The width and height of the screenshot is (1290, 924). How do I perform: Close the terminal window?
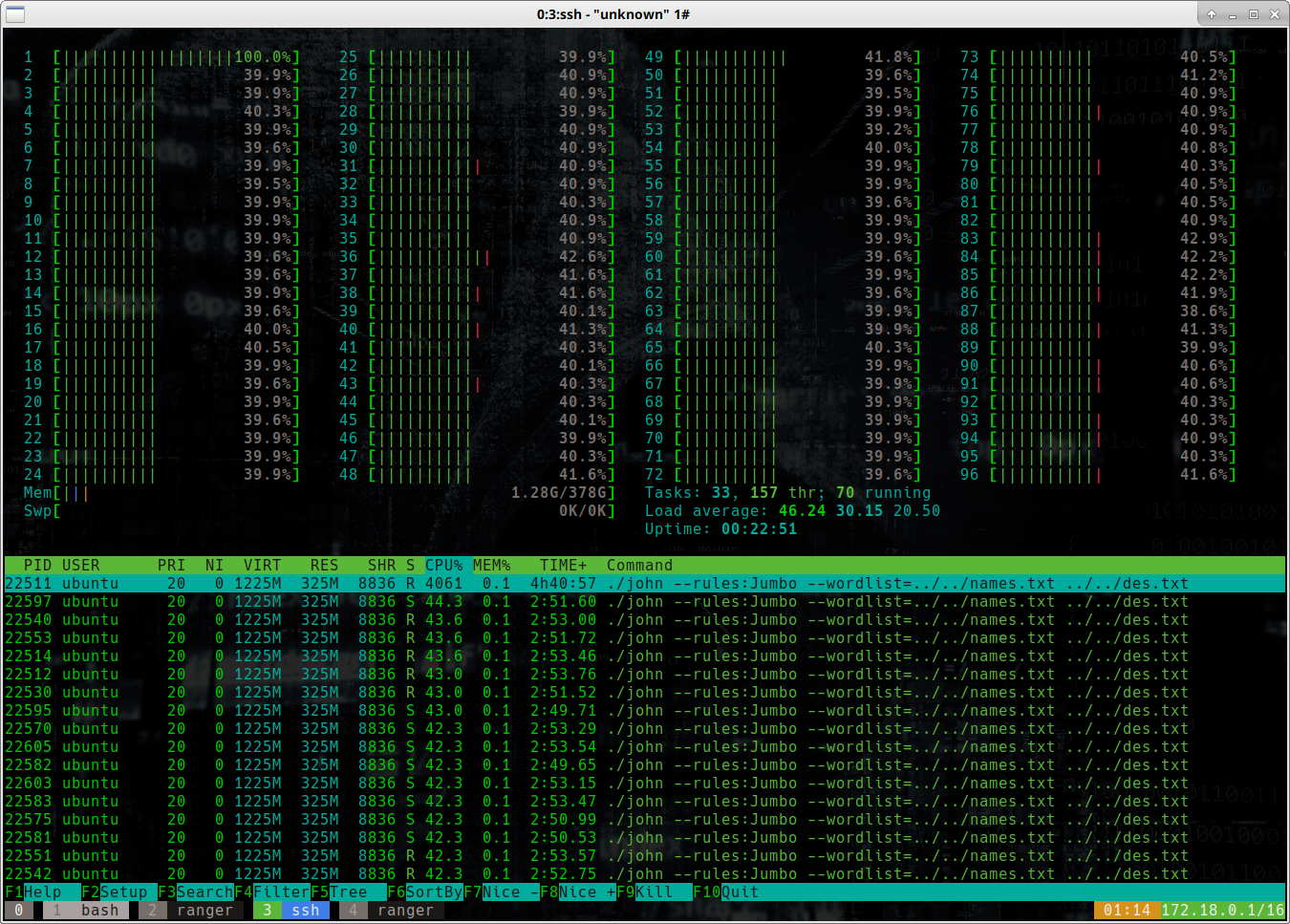click(1275, 14)
